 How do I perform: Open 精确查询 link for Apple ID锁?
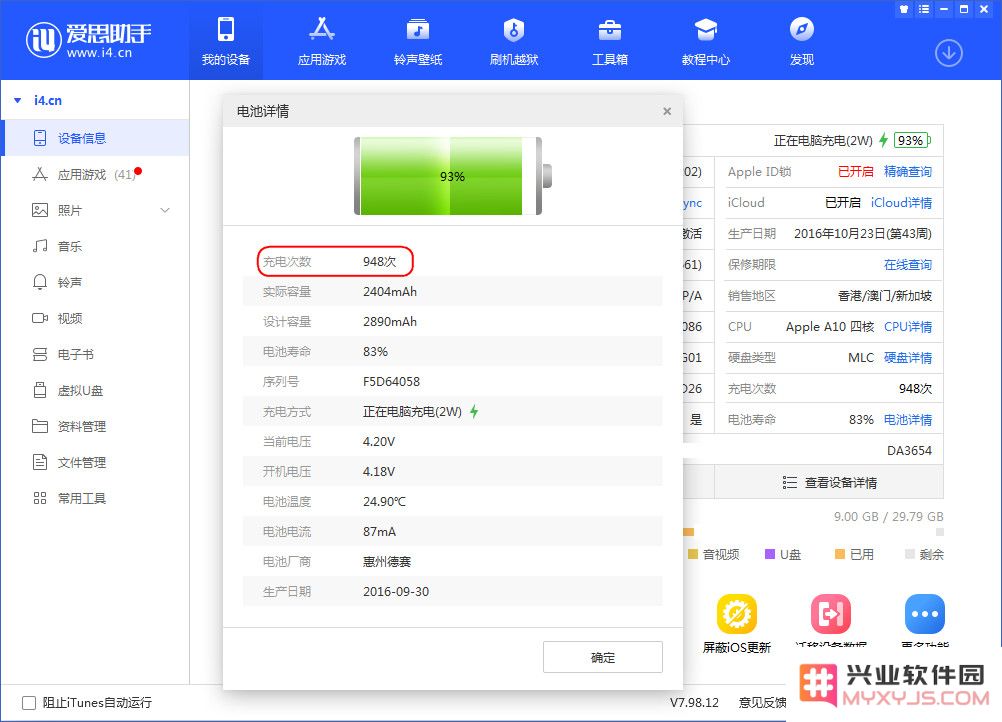coord(907,171)
